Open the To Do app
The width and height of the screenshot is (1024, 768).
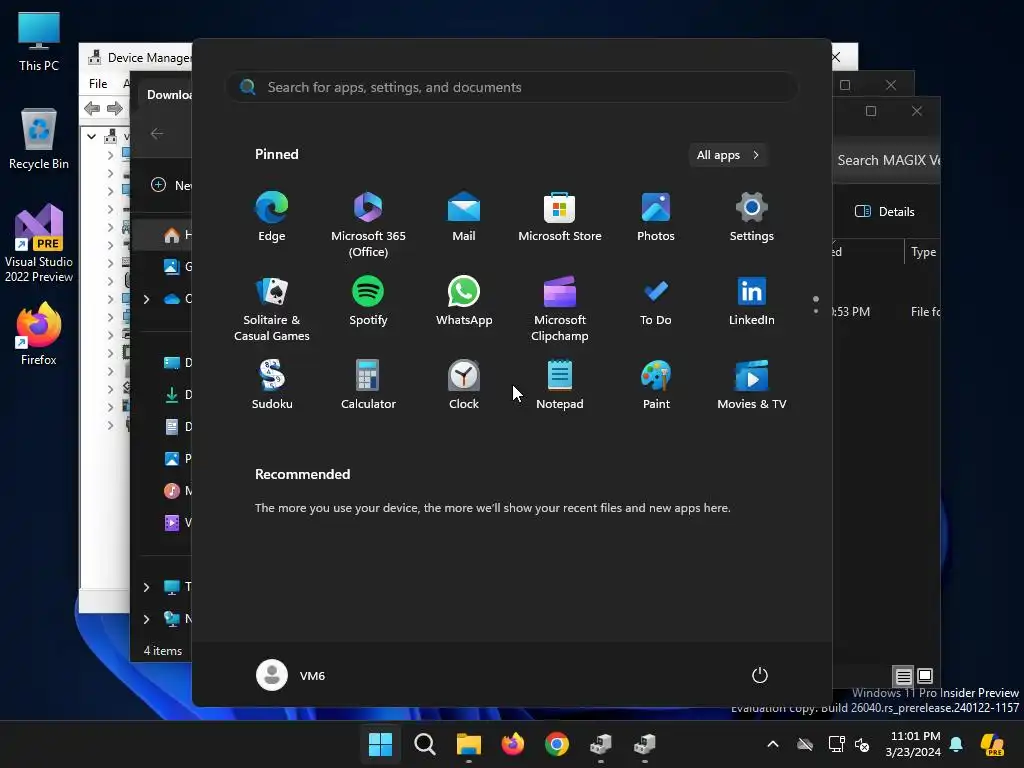click(x=656, y=301)
